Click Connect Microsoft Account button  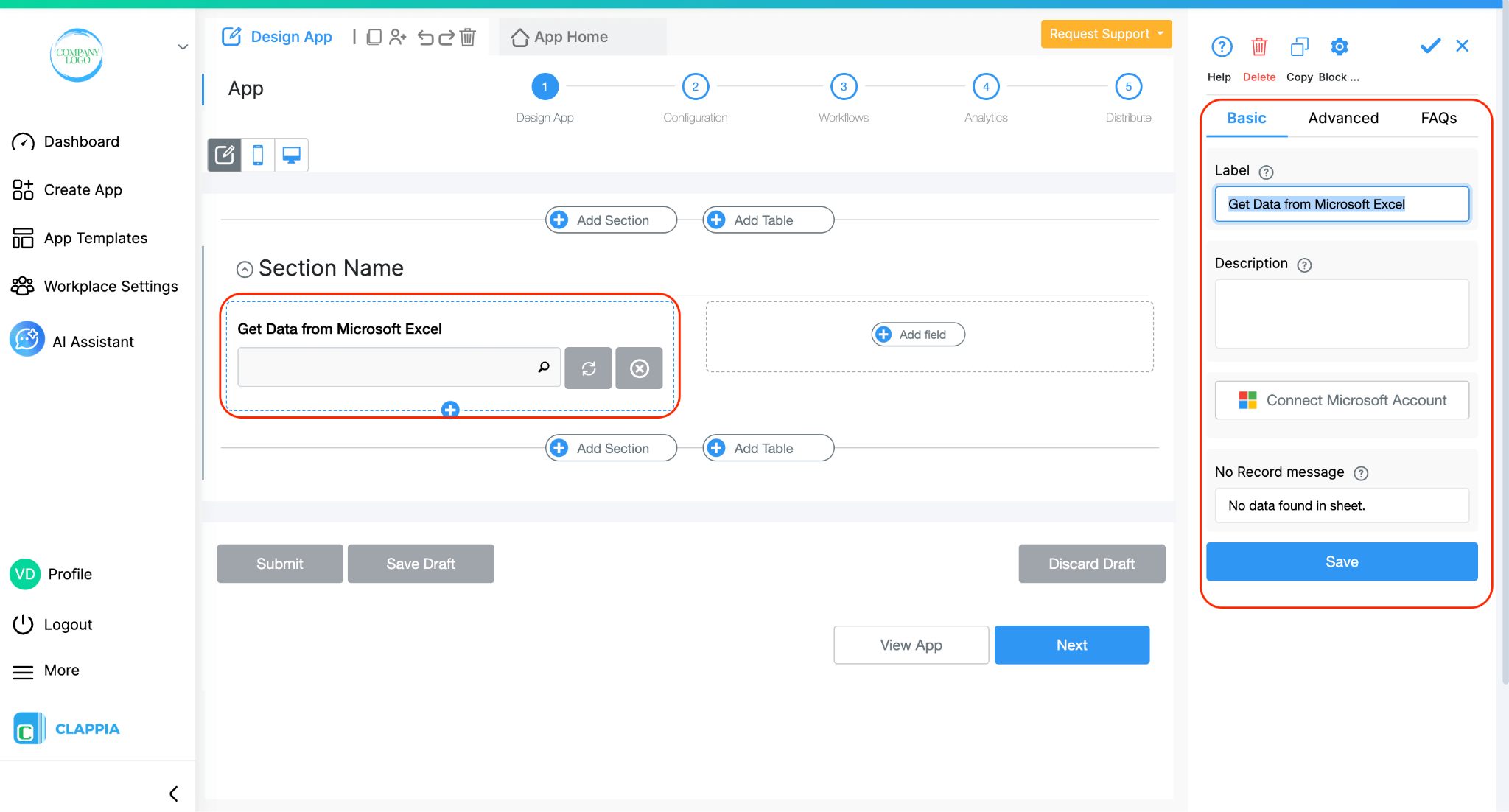(x=1342, y=400)
